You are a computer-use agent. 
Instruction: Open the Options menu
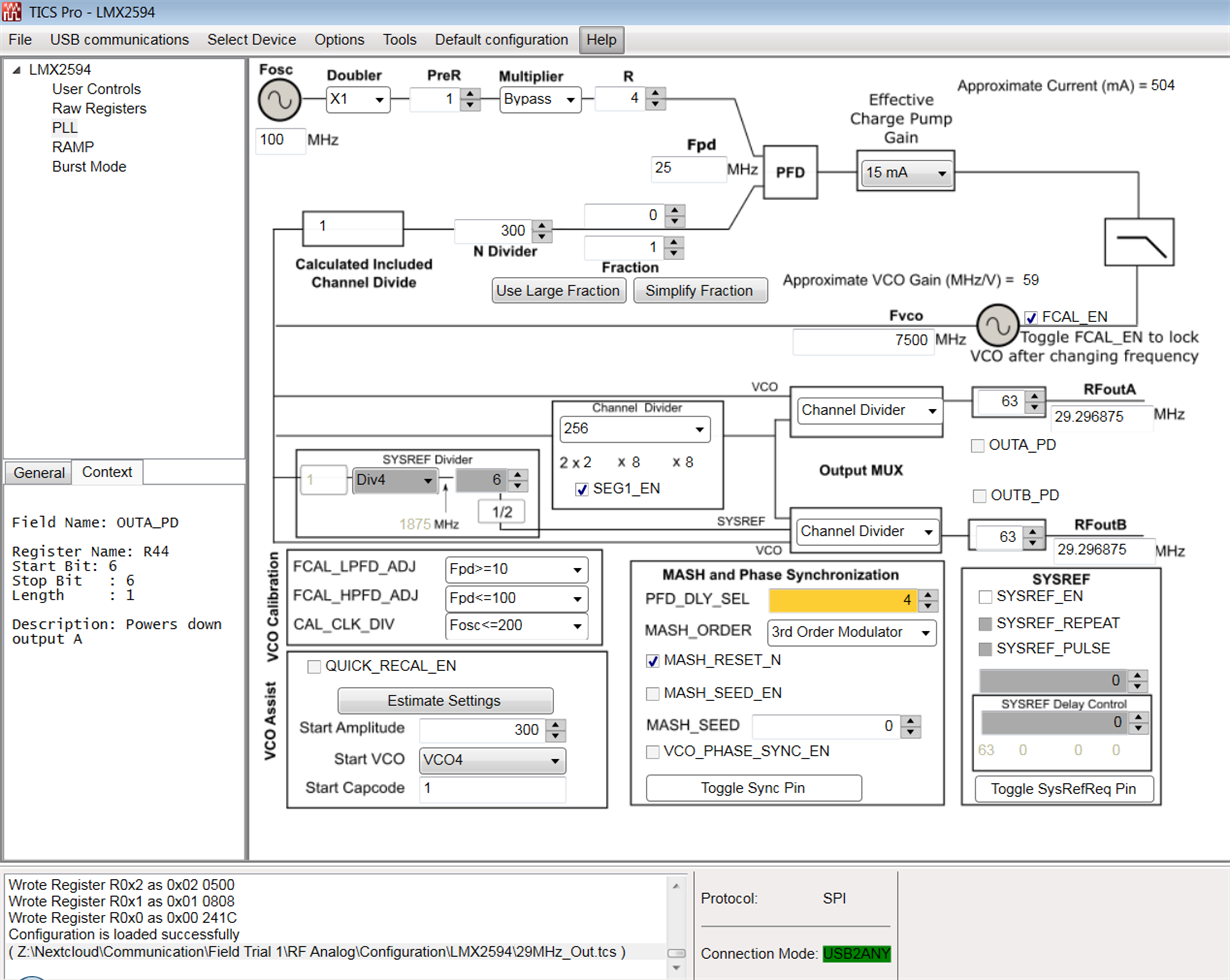coord(340,40)
